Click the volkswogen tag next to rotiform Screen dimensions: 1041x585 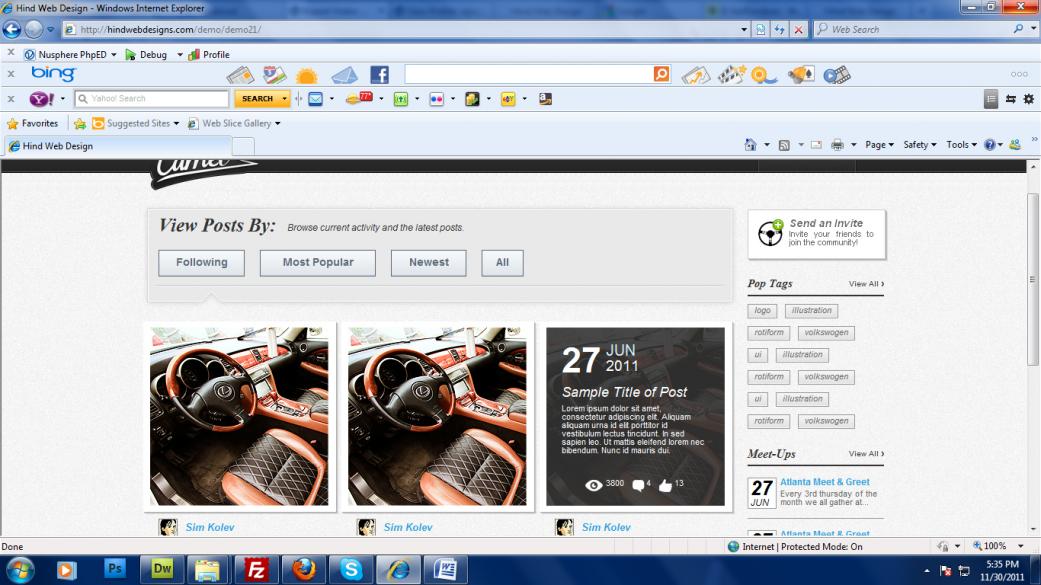(825, 333)
